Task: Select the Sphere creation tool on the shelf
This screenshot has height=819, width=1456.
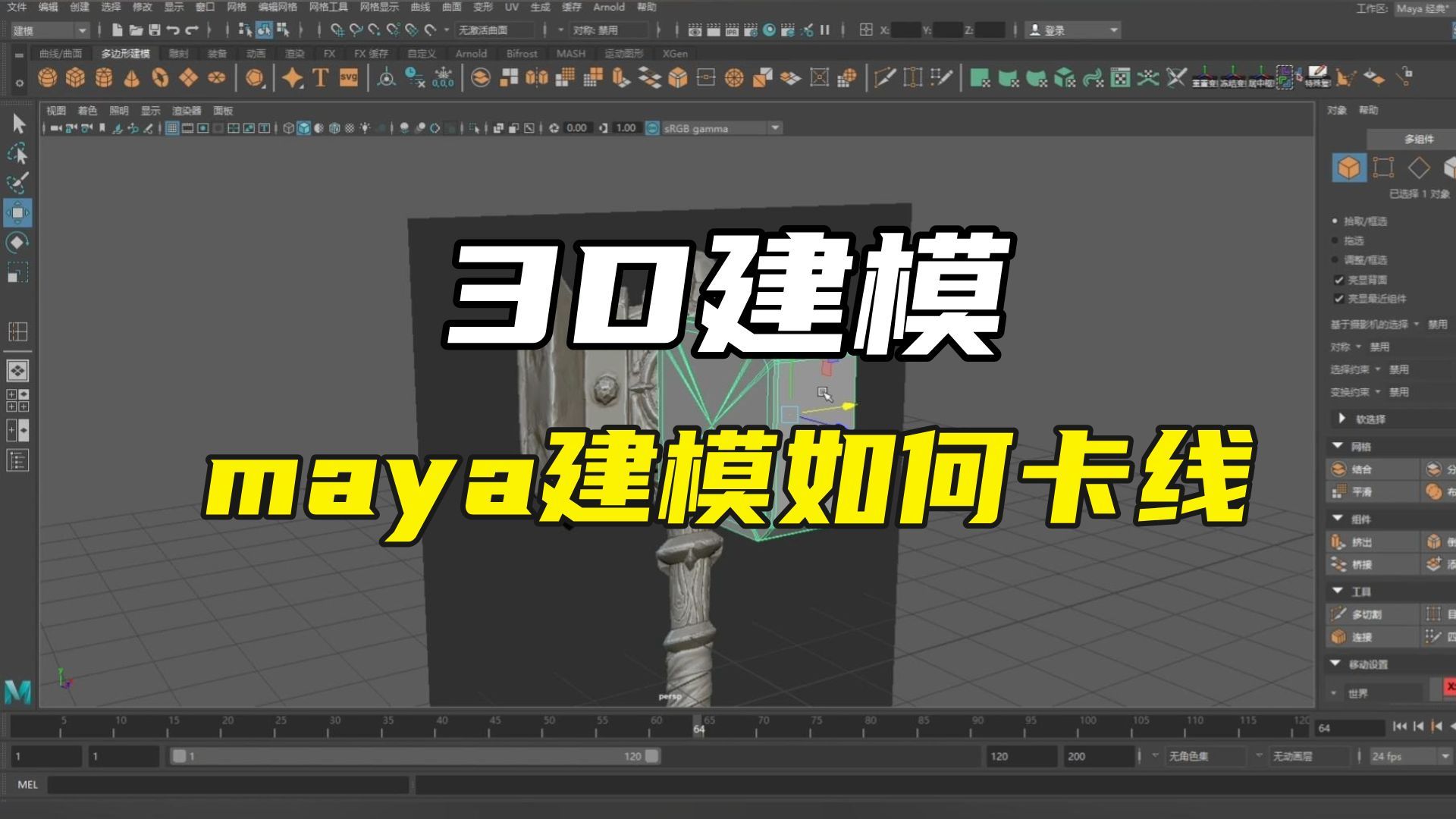Action: tap(47, 77)
